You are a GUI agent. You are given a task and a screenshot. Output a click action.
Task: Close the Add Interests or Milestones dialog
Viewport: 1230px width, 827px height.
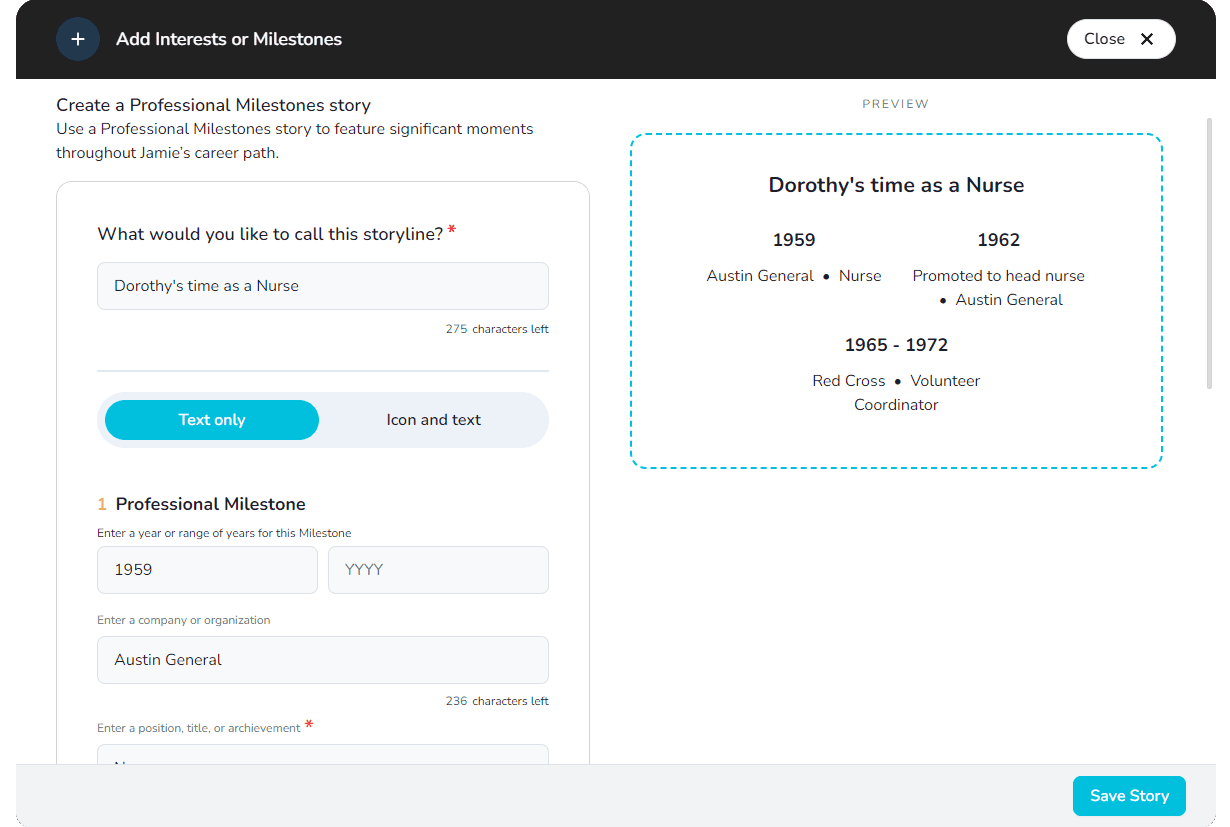pos(1120,39)
